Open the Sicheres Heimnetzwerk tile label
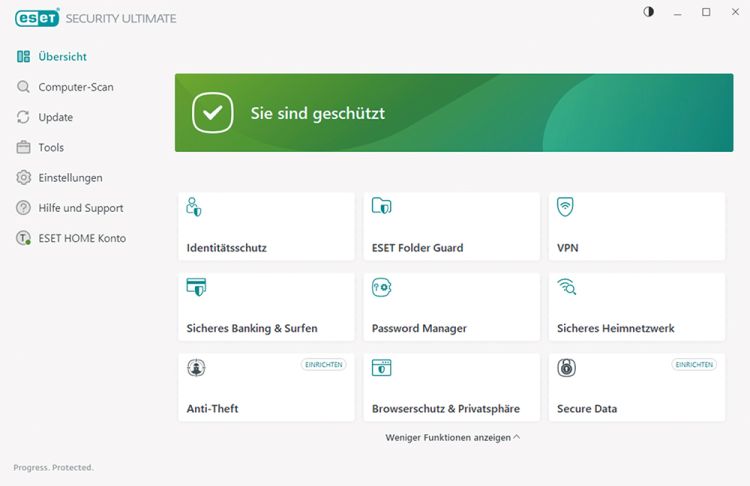 (x=616, y=329)
